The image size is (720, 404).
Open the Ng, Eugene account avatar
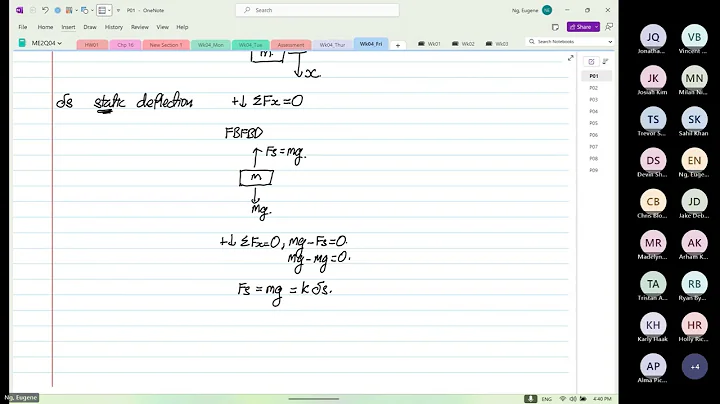tap(547, 10)
